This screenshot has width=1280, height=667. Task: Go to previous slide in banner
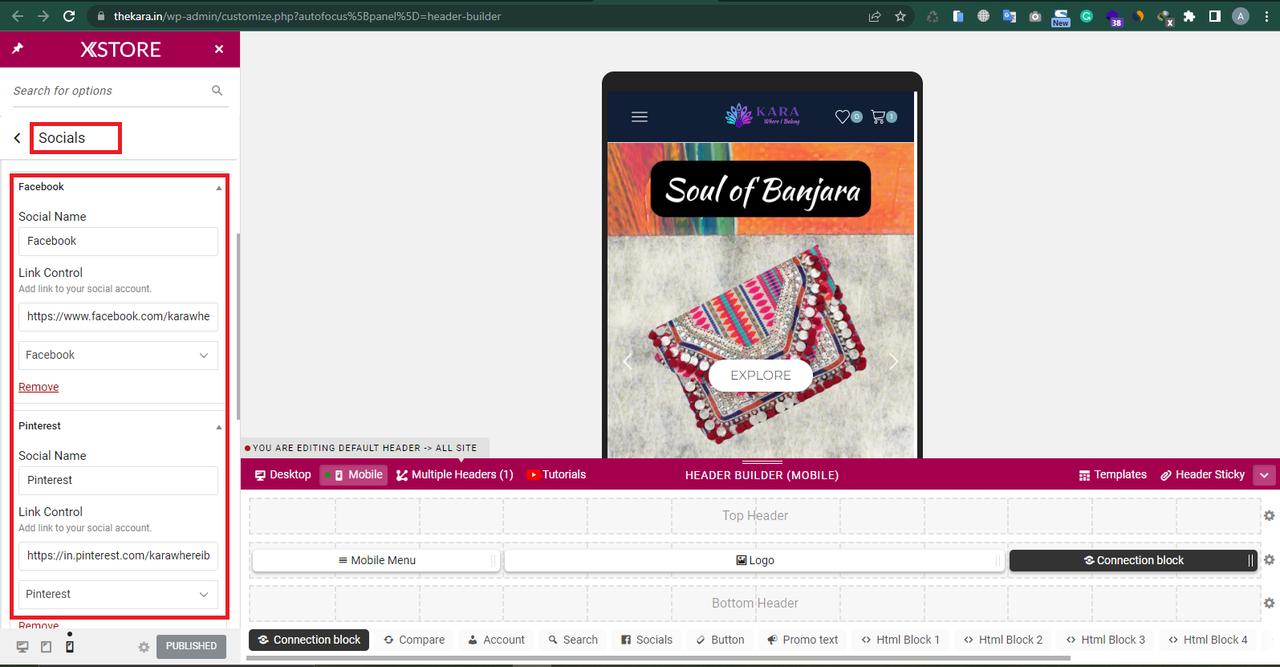tap(628, 362)
